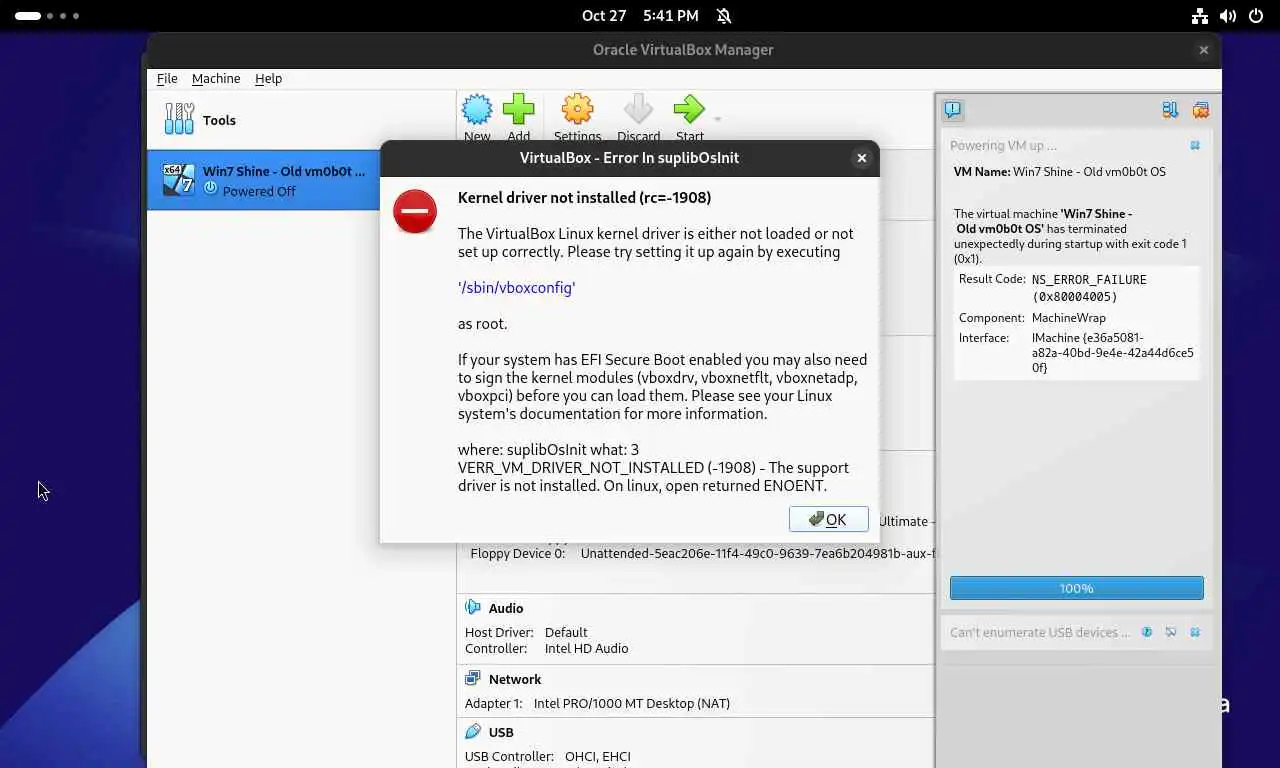Click 'Intel PRO/1000 MT Desktop (NAT)' text
The image size is (1280, 768).
click(x=632, y=704)
